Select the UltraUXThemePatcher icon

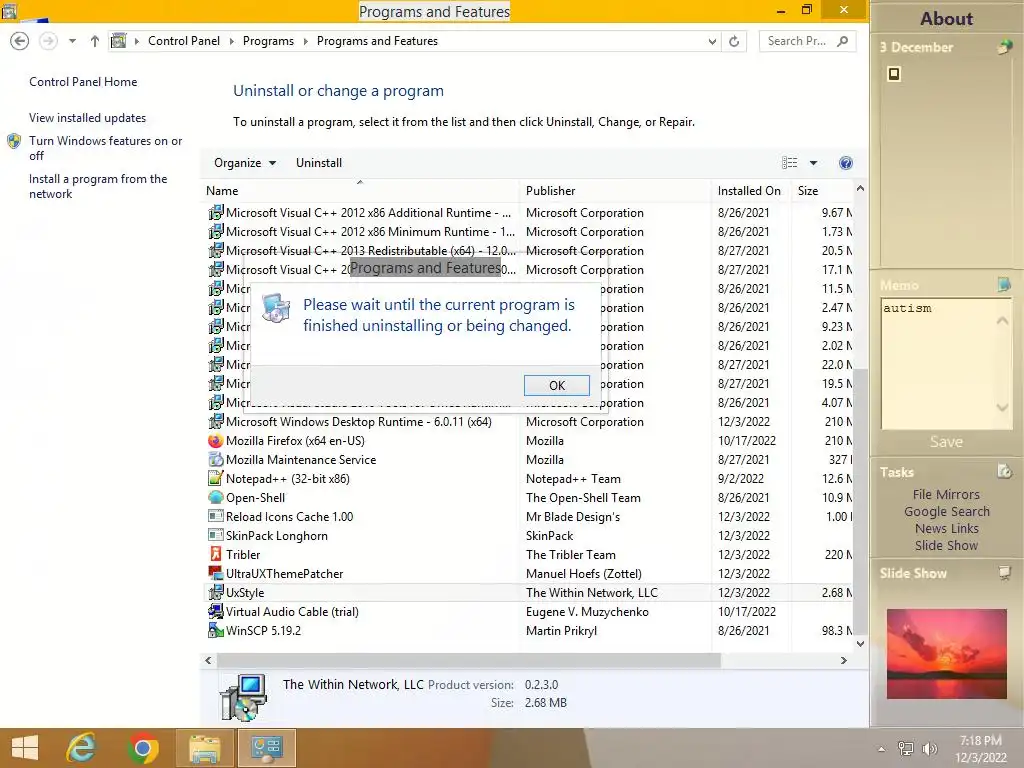(216, 573)
